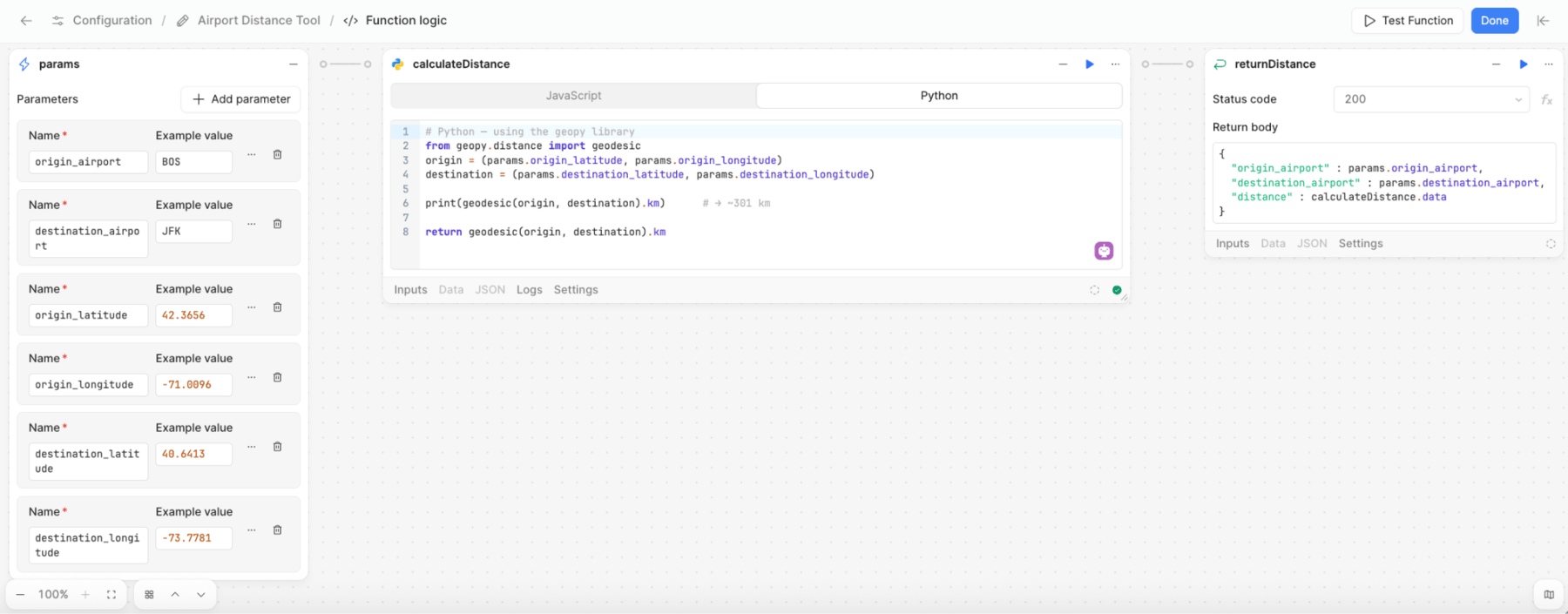Open more options for origin_airport parameter

tap(251, 154)
